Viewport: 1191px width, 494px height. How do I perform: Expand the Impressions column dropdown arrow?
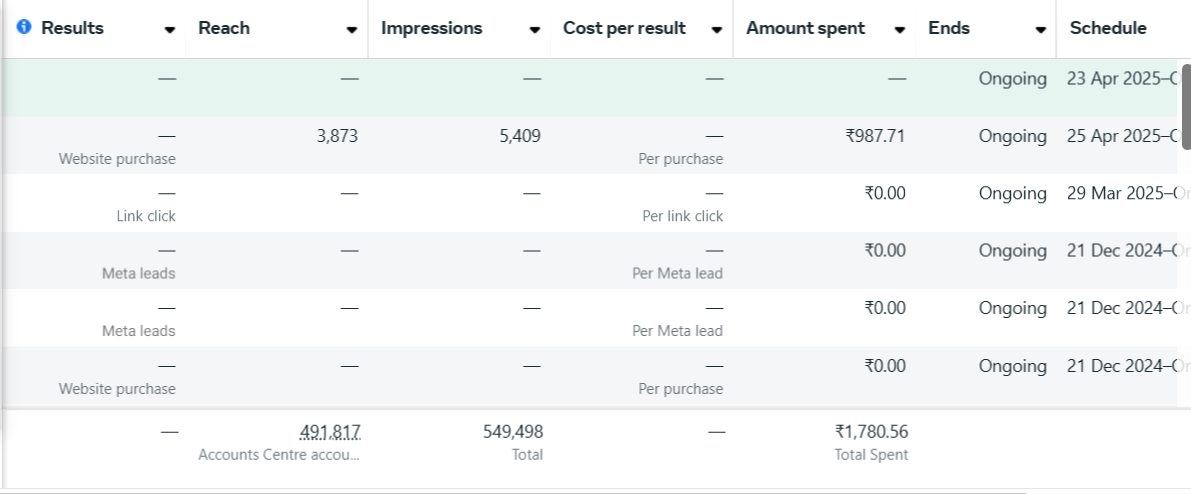pos(535,30)
